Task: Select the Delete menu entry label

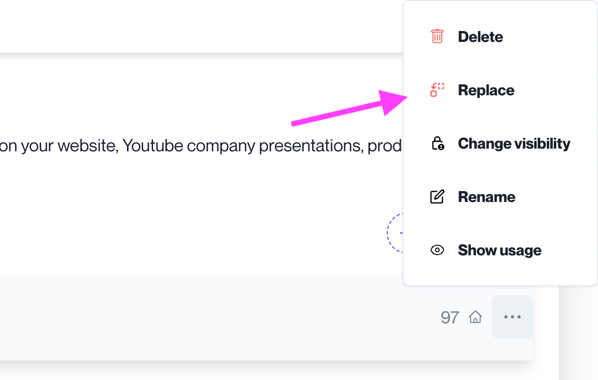Action: click(x=480, y=37)
